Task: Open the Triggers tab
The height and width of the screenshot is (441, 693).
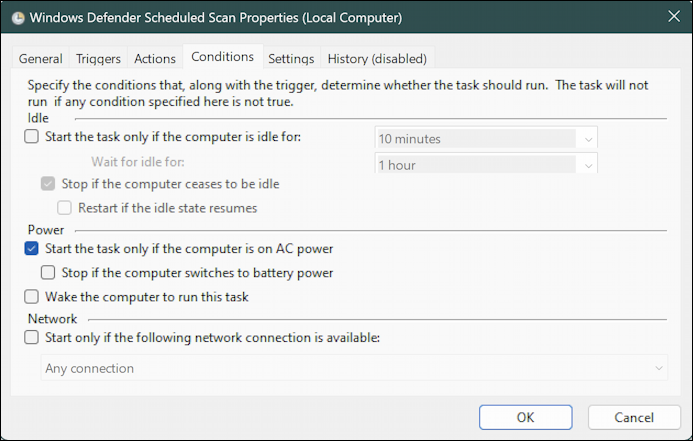Action: 98,58
